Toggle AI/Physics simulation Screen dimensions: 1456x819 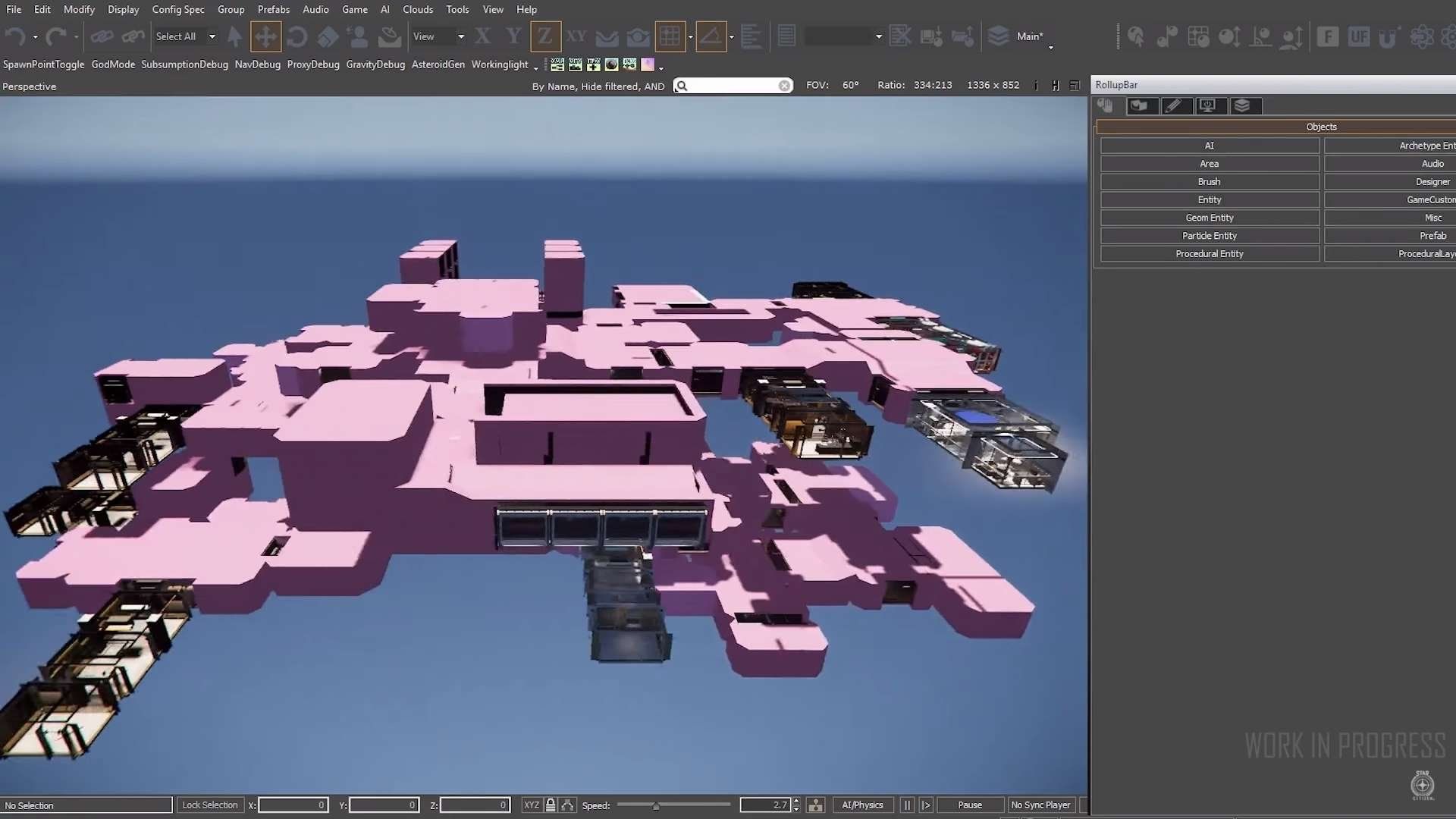point(862,805)
